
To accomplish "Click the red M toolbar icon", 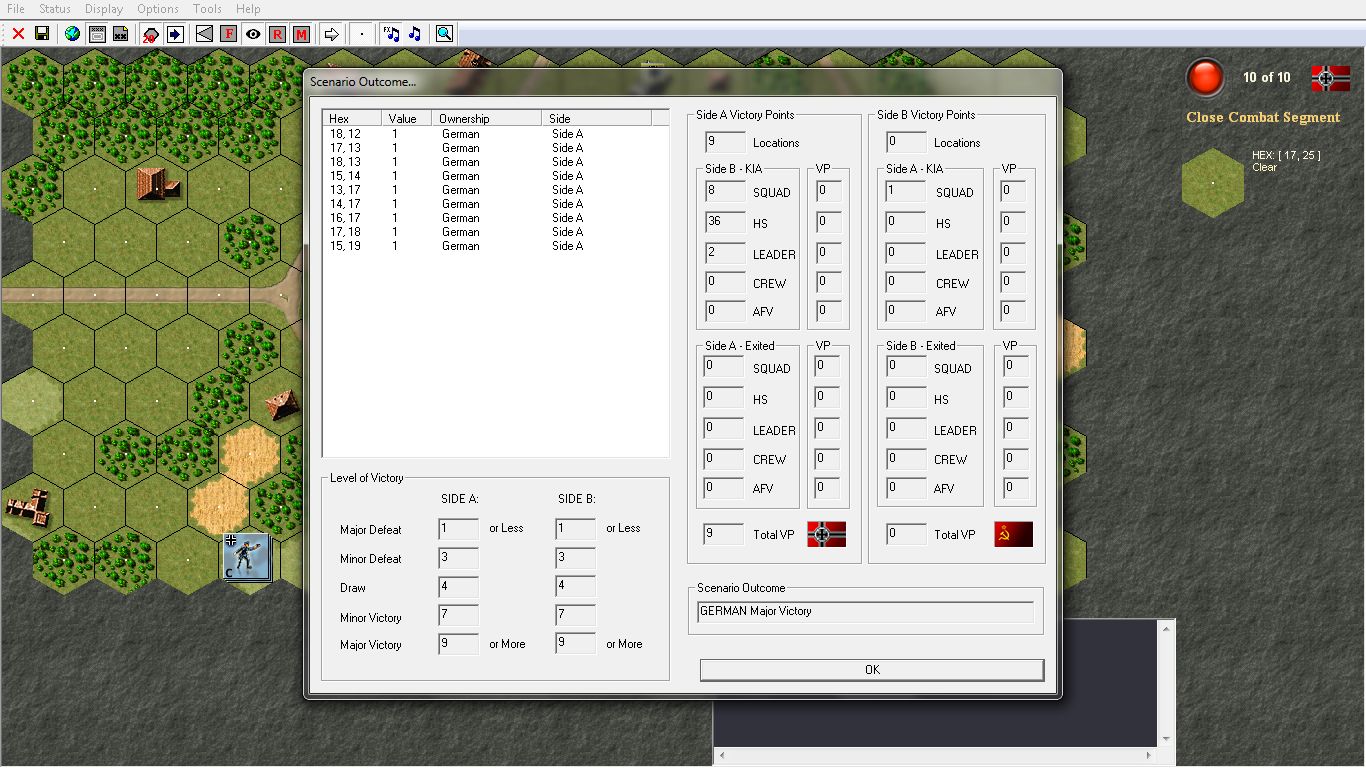I will (301, 34).
